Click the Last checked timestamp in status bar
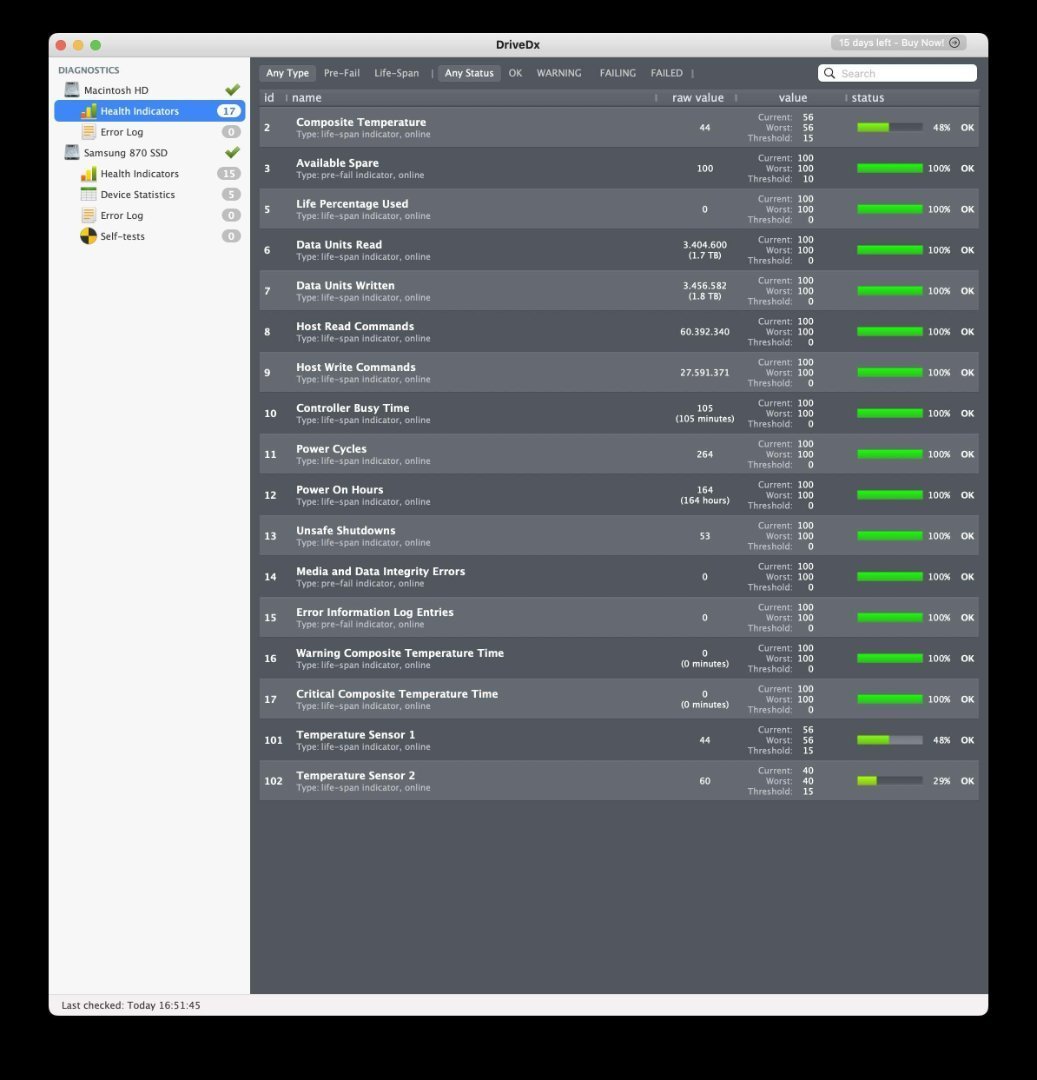This screenshot has width=1037, height=1080. click(131, 1006)
